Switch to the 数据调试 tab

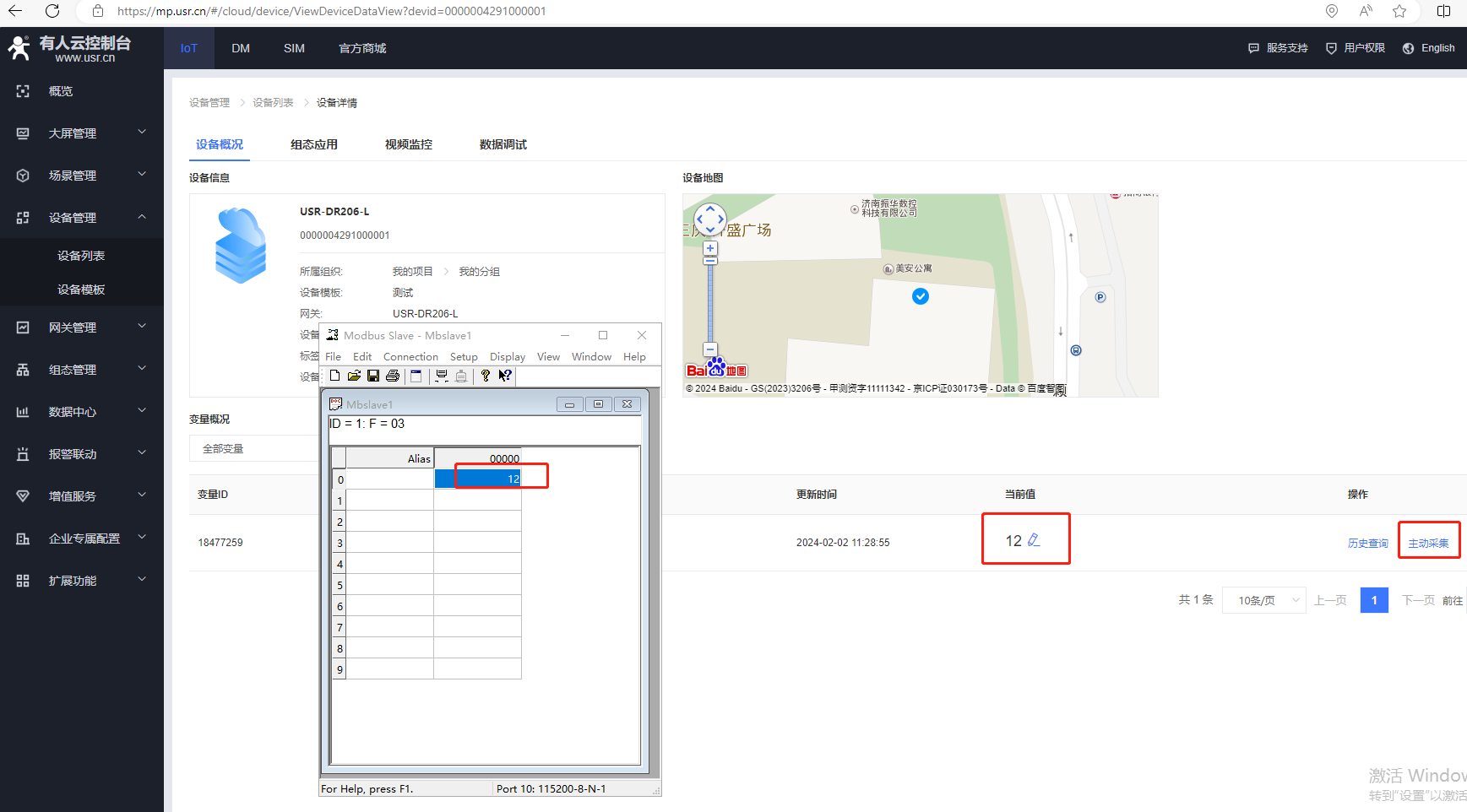click(503, 144)
